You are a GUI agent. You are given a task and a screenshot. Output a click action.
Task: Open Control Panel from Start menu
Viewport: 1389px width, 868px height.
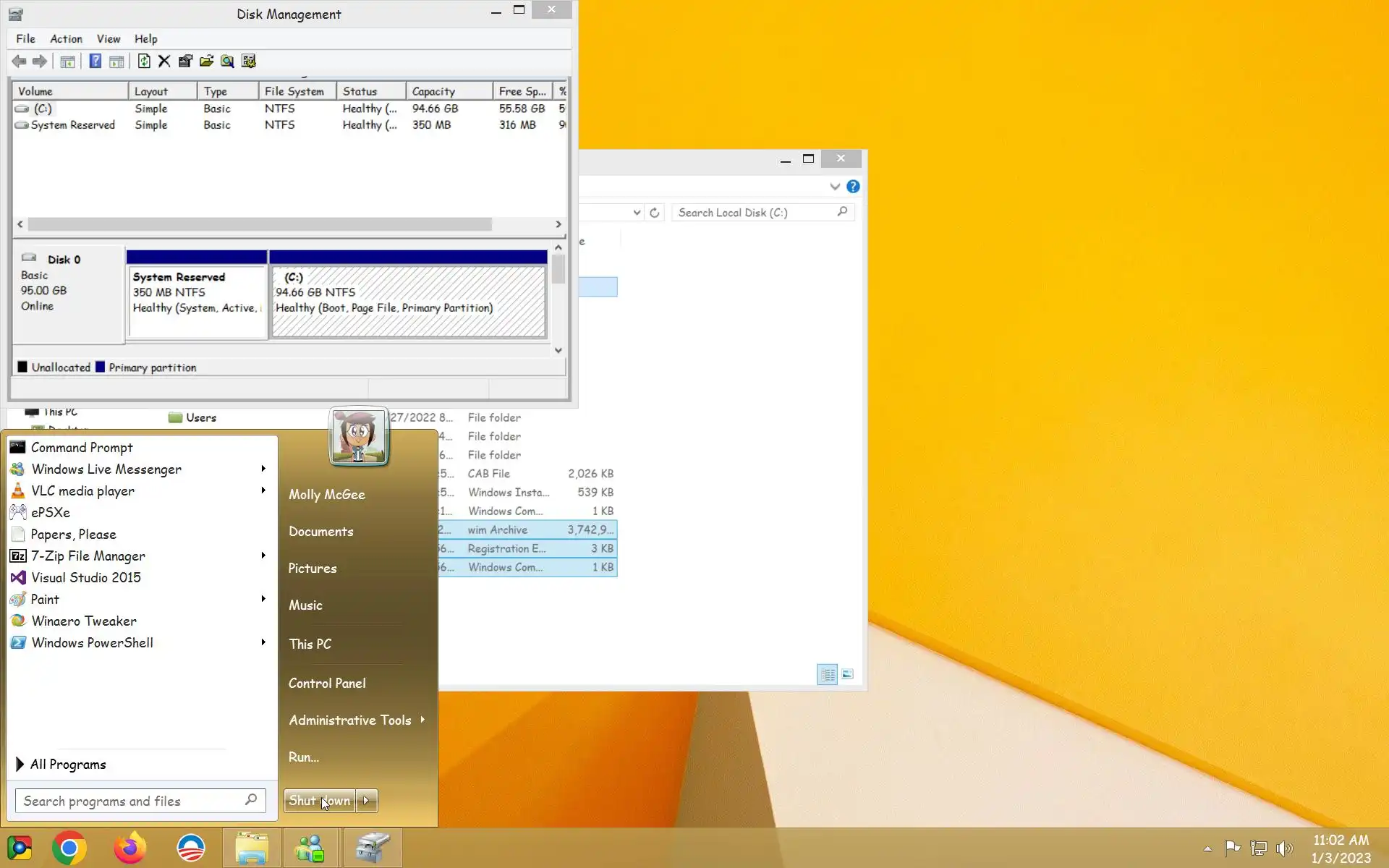click(327, 683)
